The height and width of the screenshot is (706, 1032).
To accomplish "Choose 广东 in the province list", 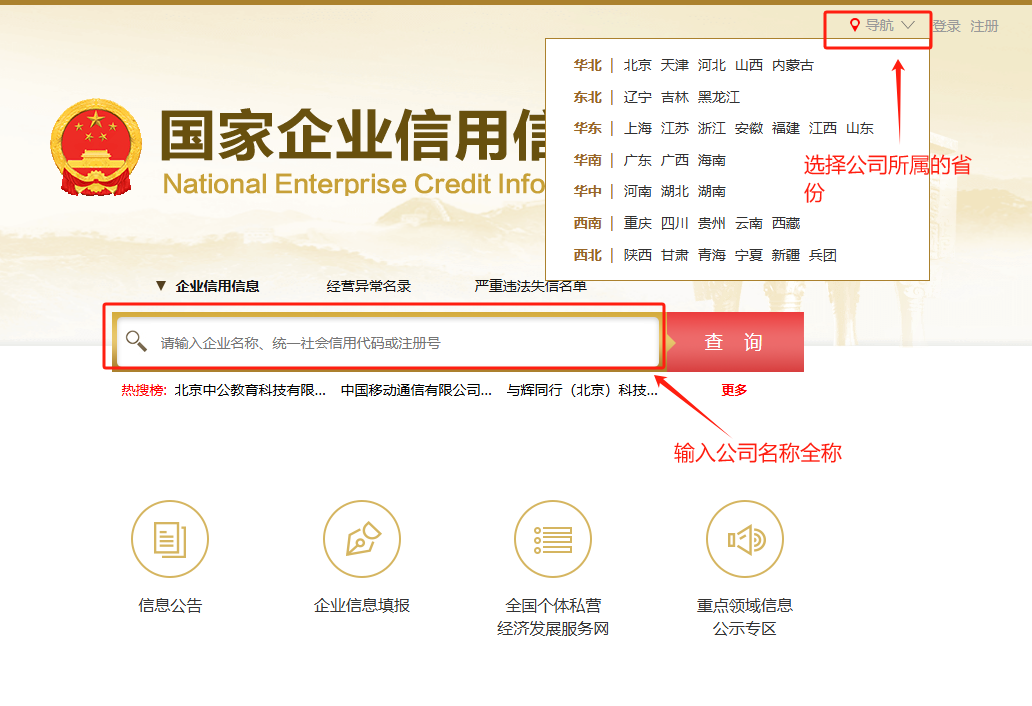I will point(638,160).
